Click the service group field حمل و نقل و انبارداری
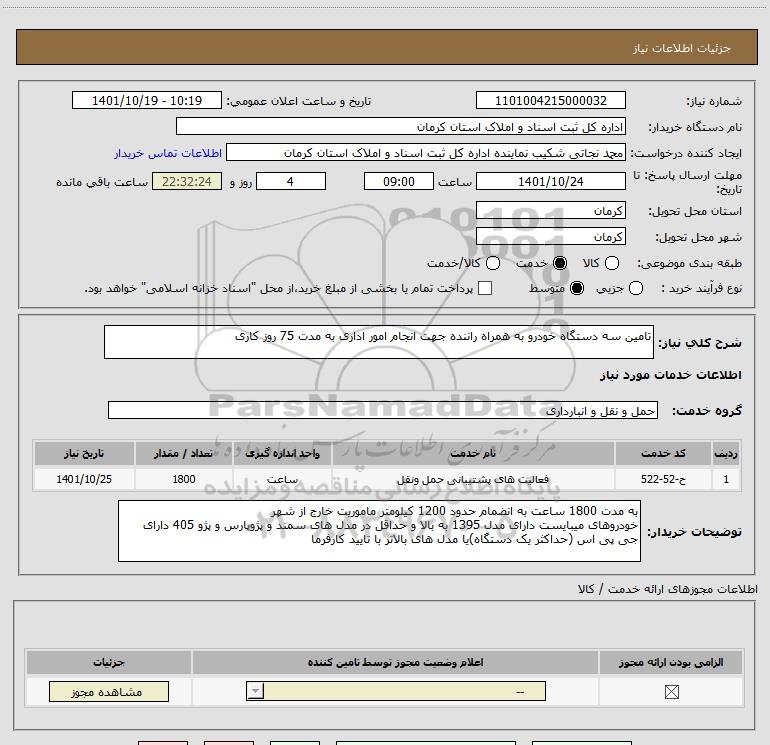This screenshot has width=770, height=745. pyautogui.click(x=383, y=411)
